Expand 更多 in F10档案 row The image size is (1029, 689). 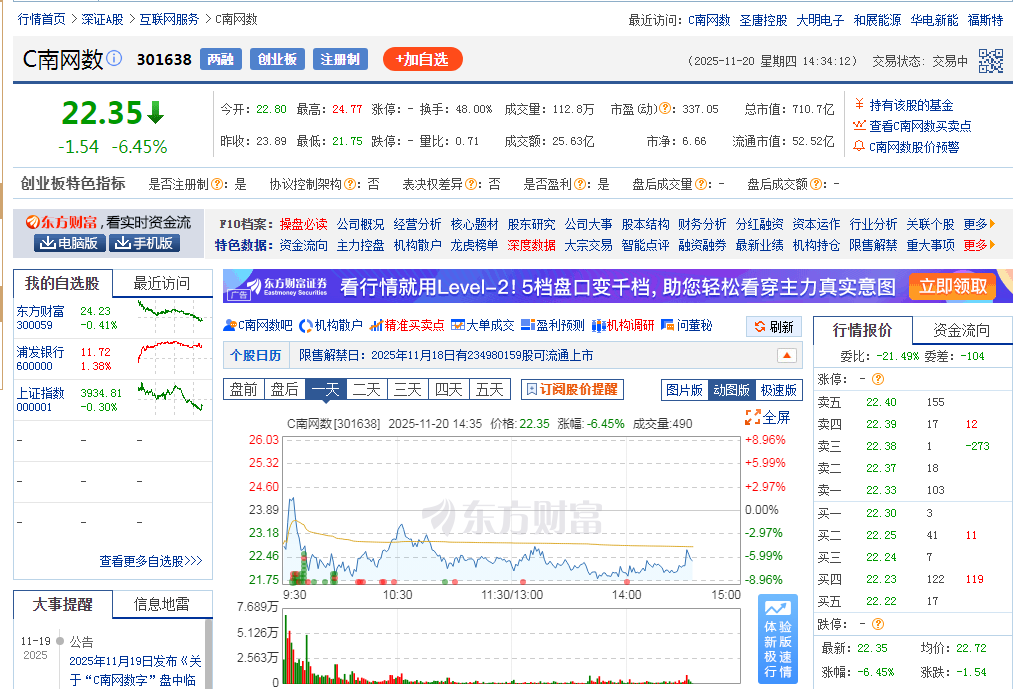(x=979, y=224)
